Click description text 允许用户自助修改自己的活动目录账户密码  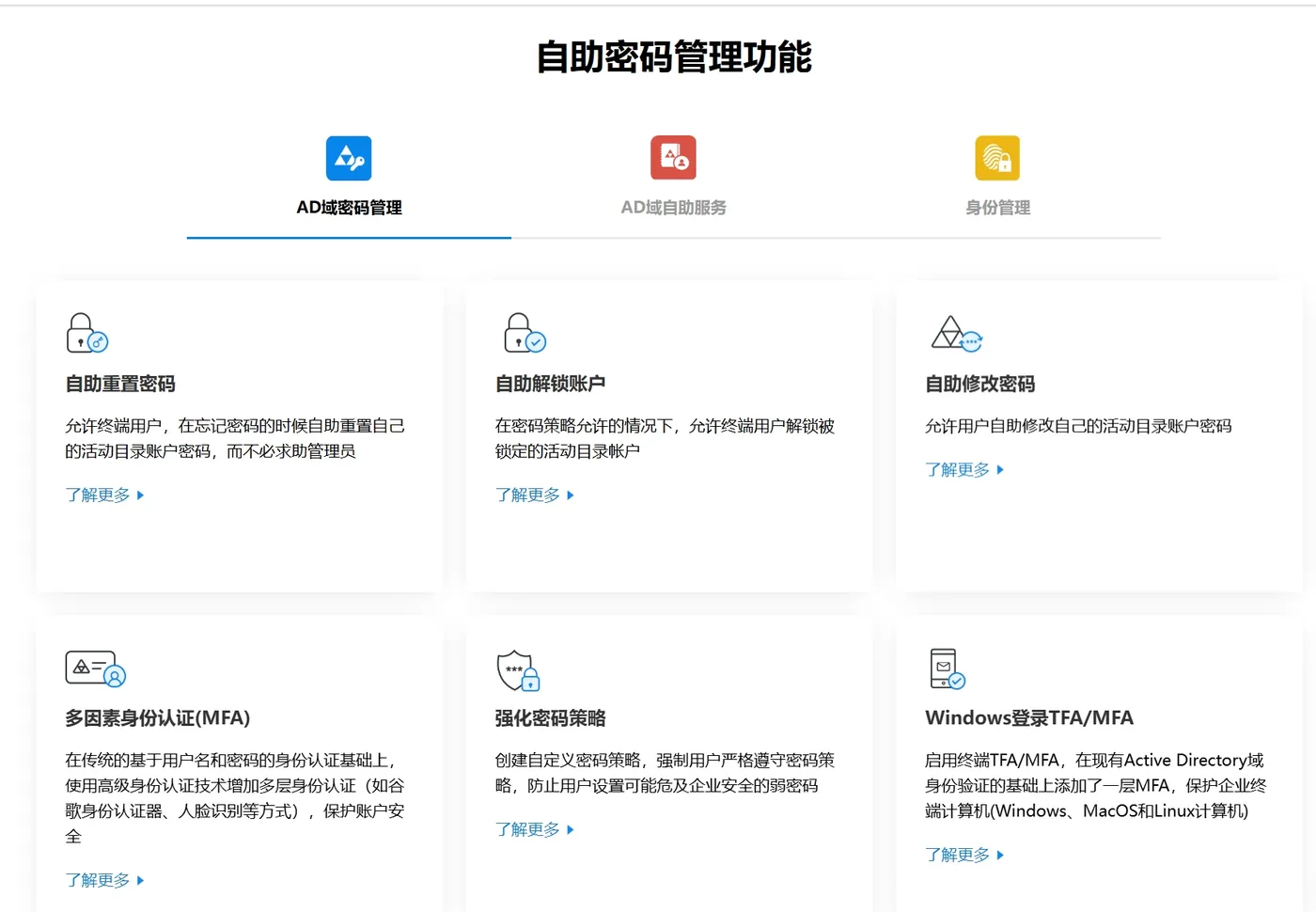pos(1078,426)
